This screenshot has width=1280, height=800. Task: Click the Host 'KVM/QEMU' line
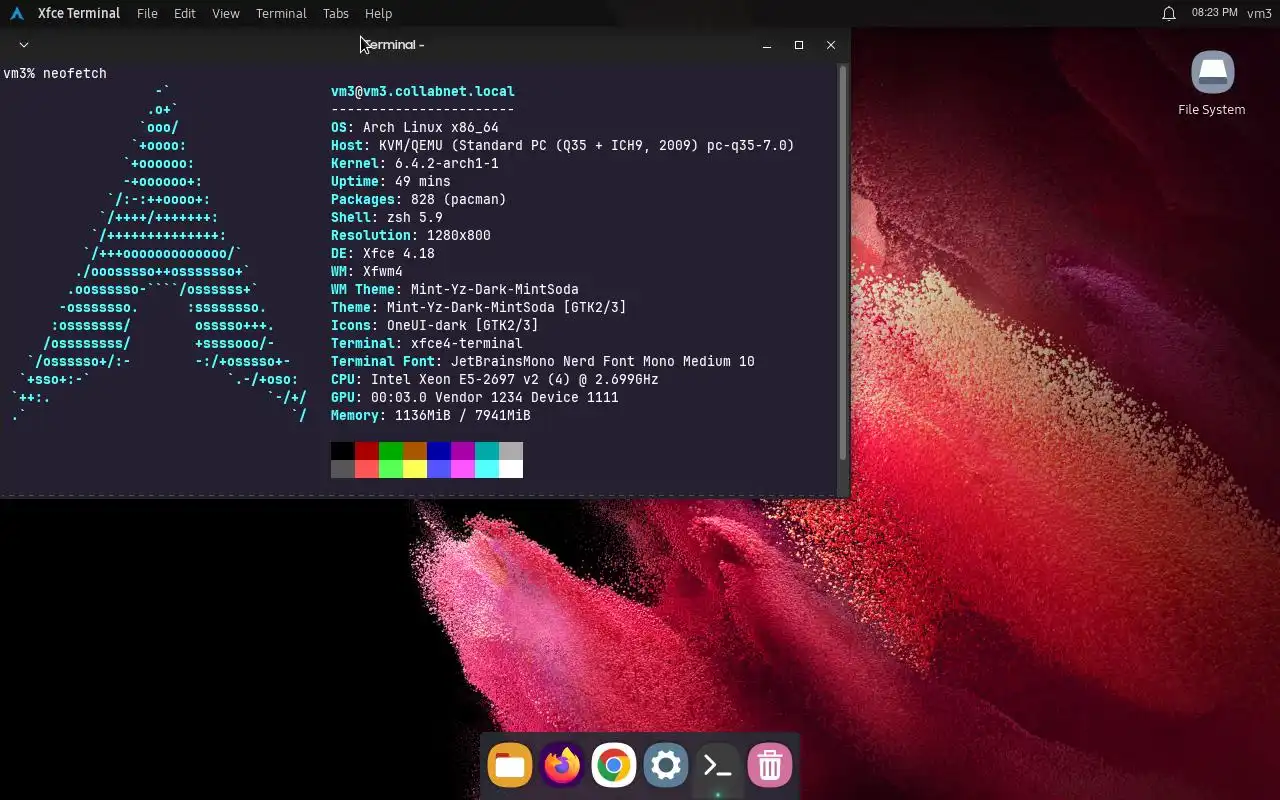(x=563, y=145)
